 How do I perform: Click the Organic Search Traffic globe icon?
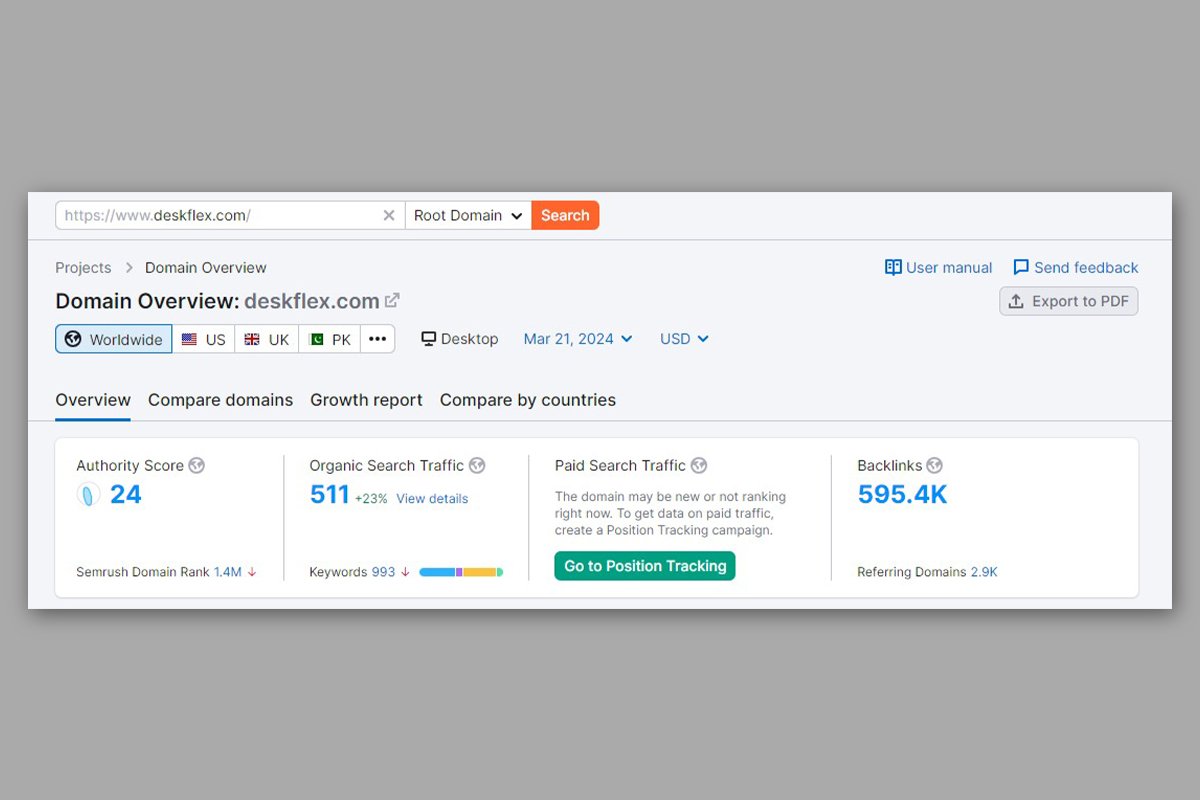coord(477,465)
